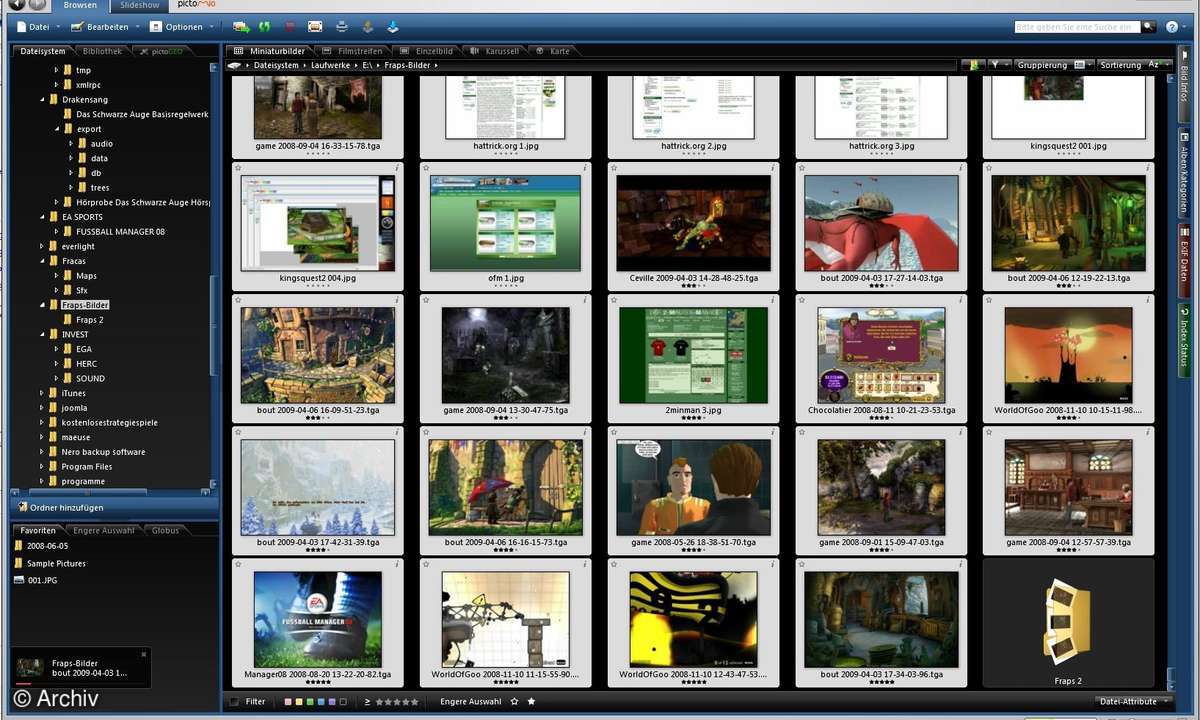Click the search magnifier button
Screen dimensions: 1200x720
pyautogui.click(x=1149, y=27)
